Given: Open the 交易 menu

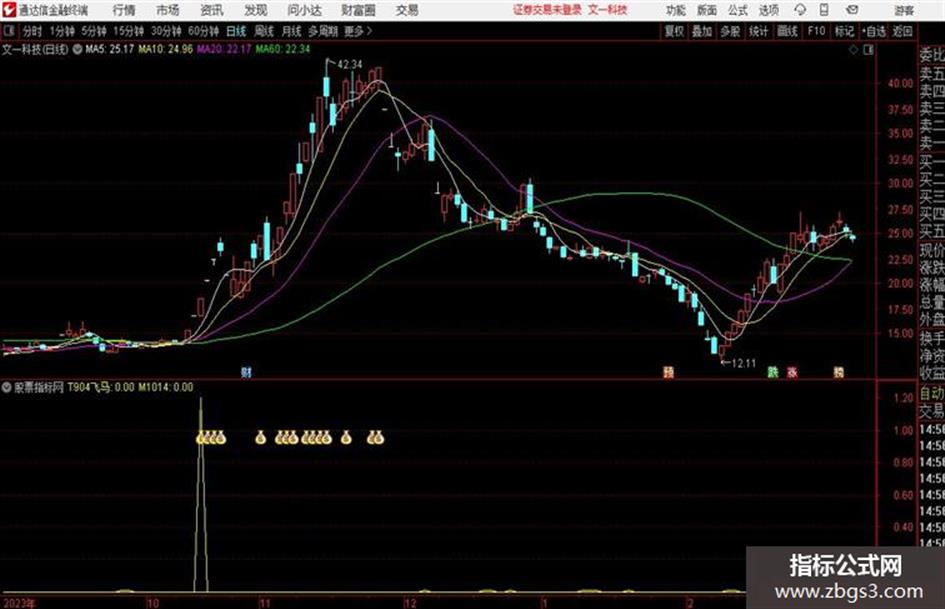Looking at the screenshot, I should pyautogui.click(x=407, y=10).
